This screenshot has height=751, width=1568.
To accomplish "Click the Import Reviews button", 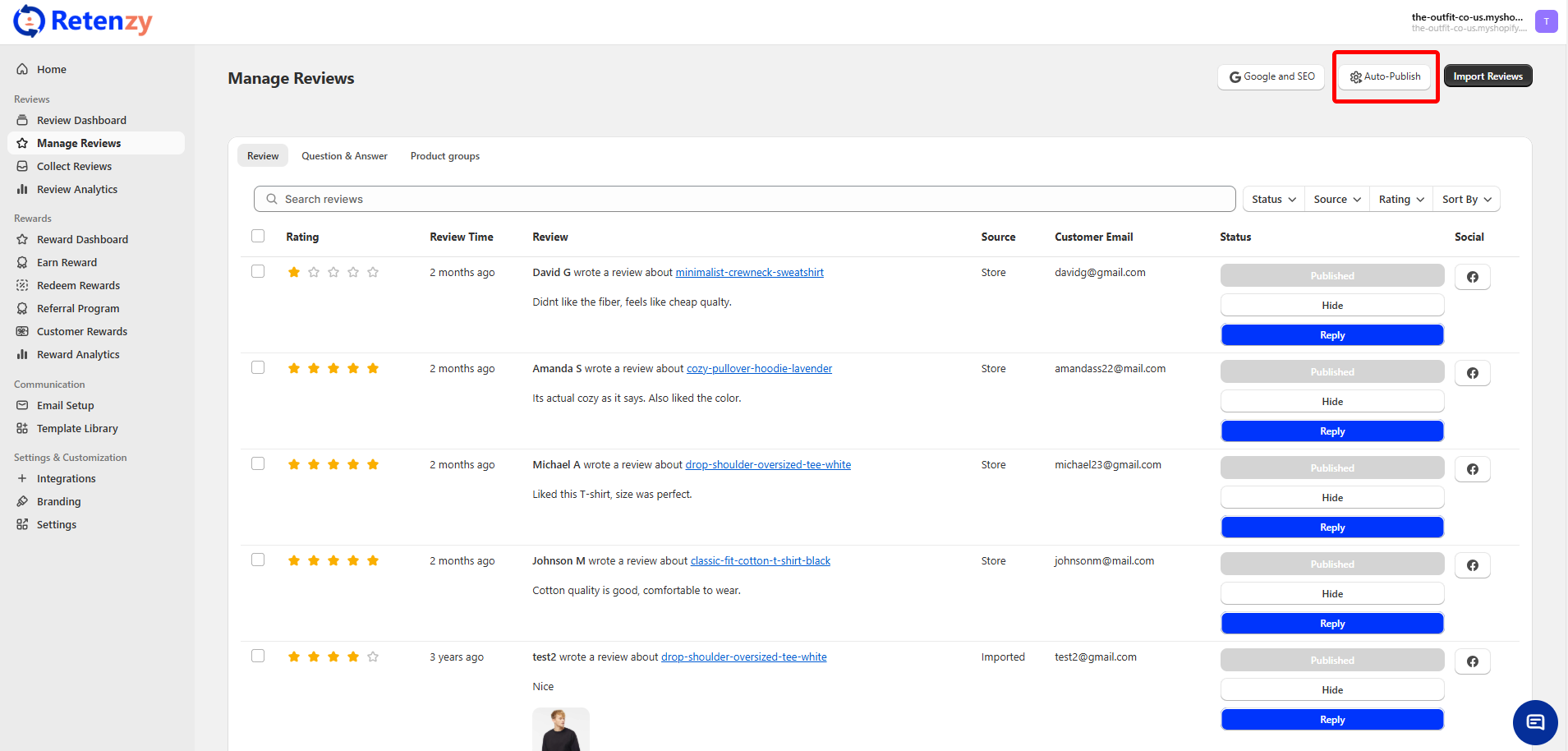I will click(1488, 76).
